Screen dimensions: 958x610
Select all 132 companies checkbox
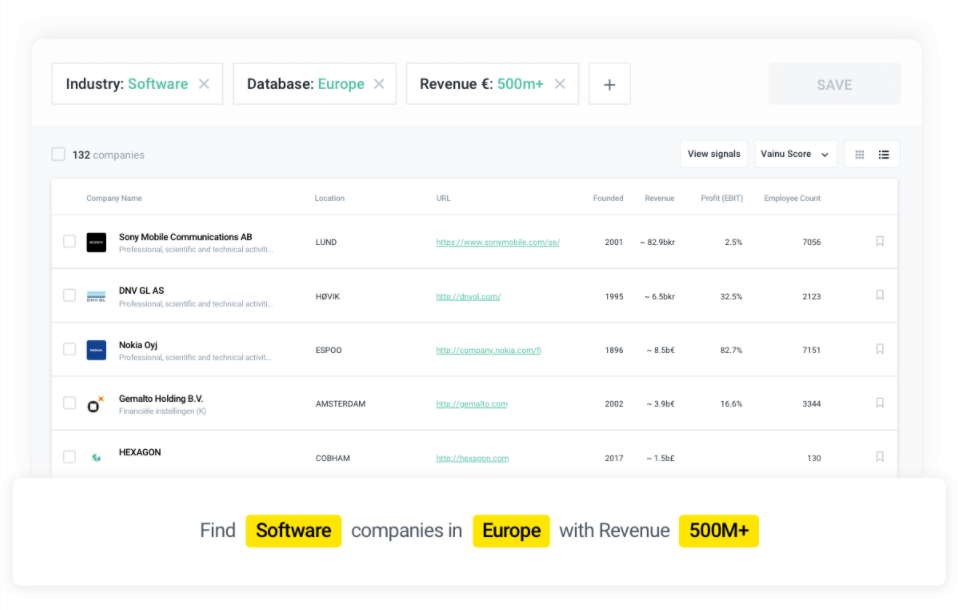59,154
